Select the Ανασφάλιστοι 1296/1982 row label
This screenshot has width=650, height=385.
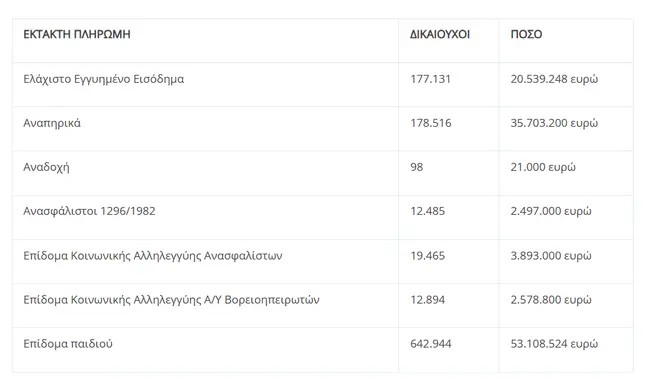point(89,211)
